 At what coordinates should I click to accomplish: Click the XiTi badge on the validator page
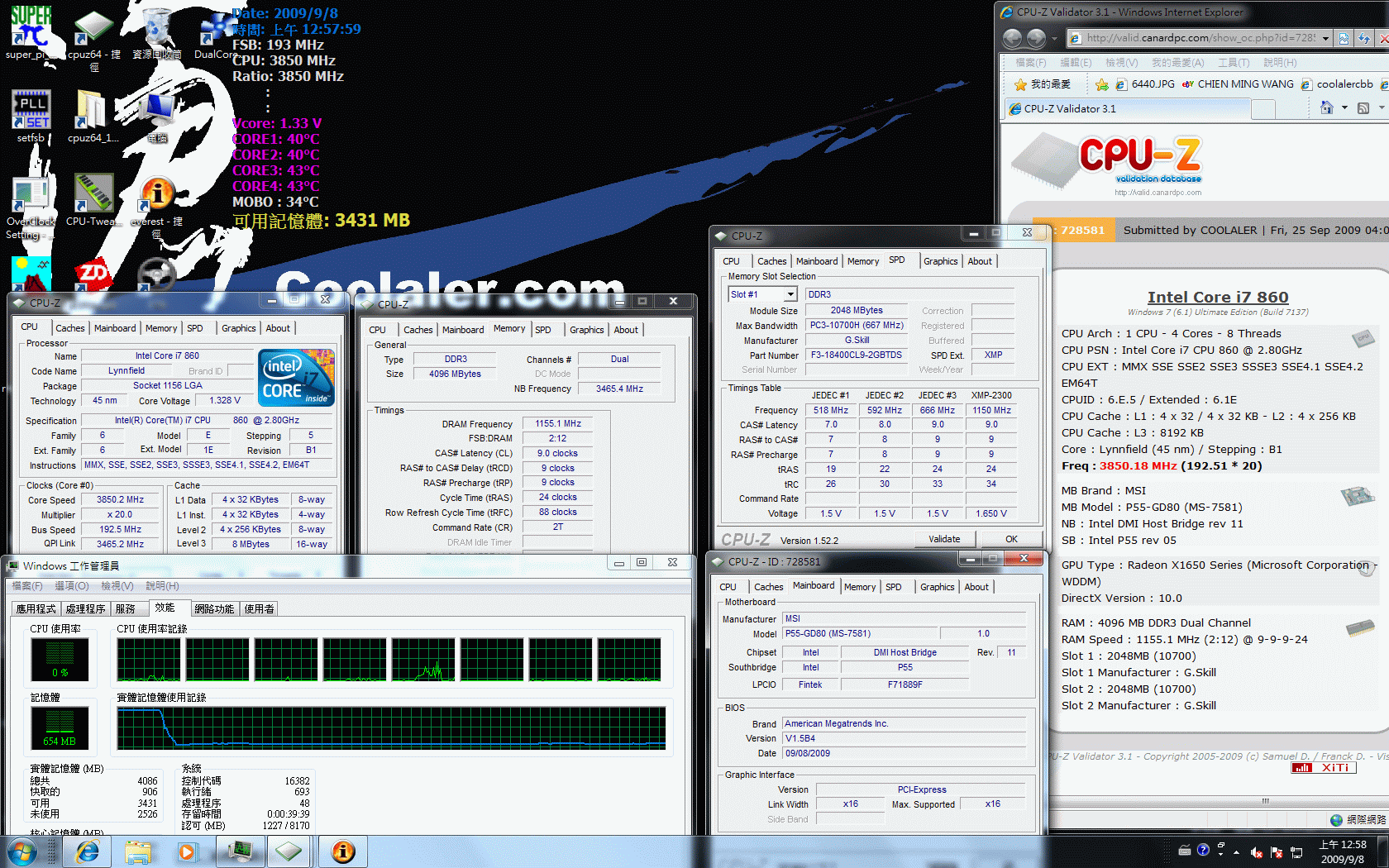[x=1324, y=768]
